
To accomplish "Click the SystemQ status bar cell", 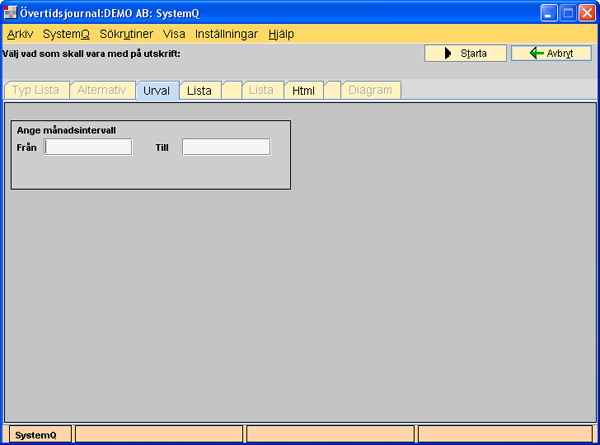I will 37,434.
